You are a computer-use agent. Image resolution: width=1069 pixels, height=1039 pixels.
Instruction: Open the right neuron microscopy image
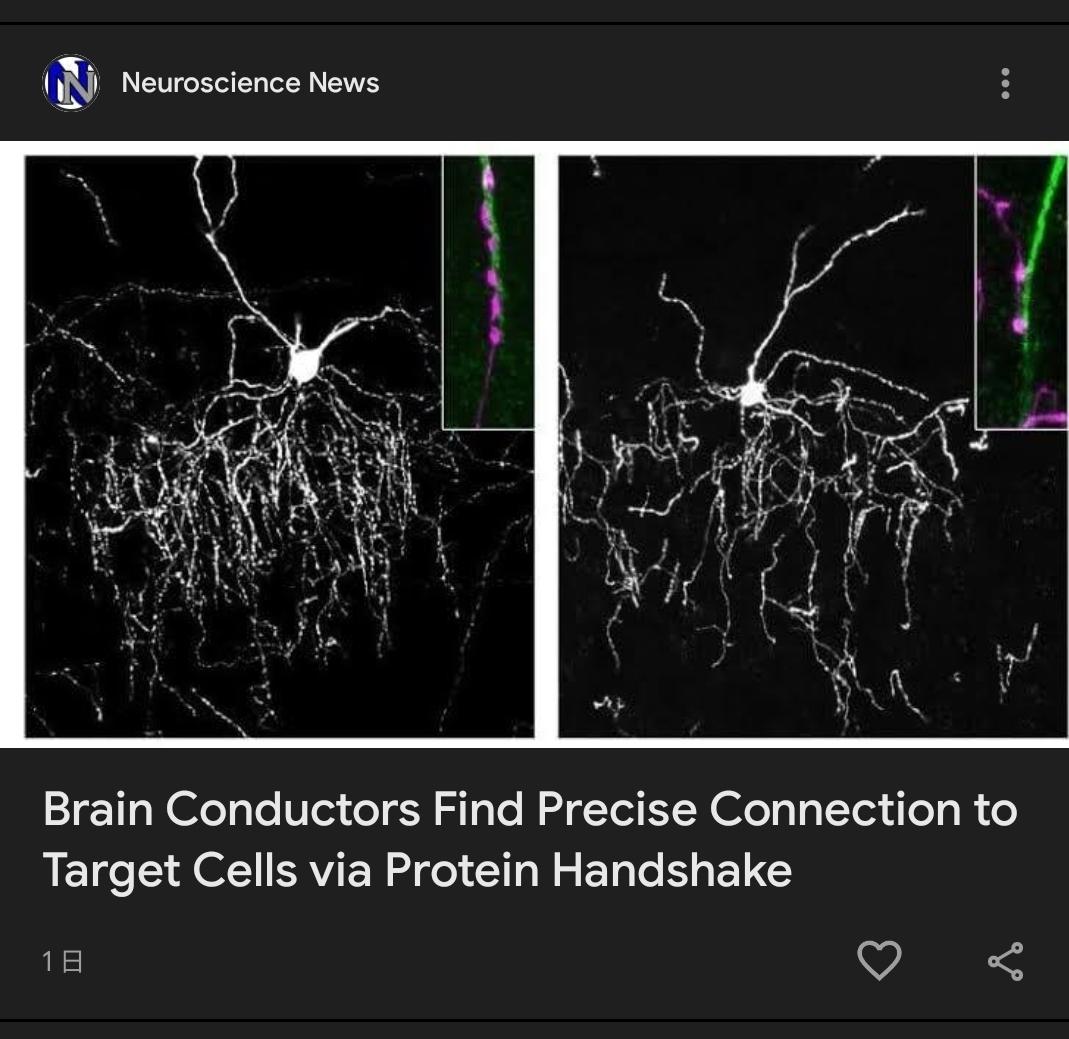tap(813, 447)
